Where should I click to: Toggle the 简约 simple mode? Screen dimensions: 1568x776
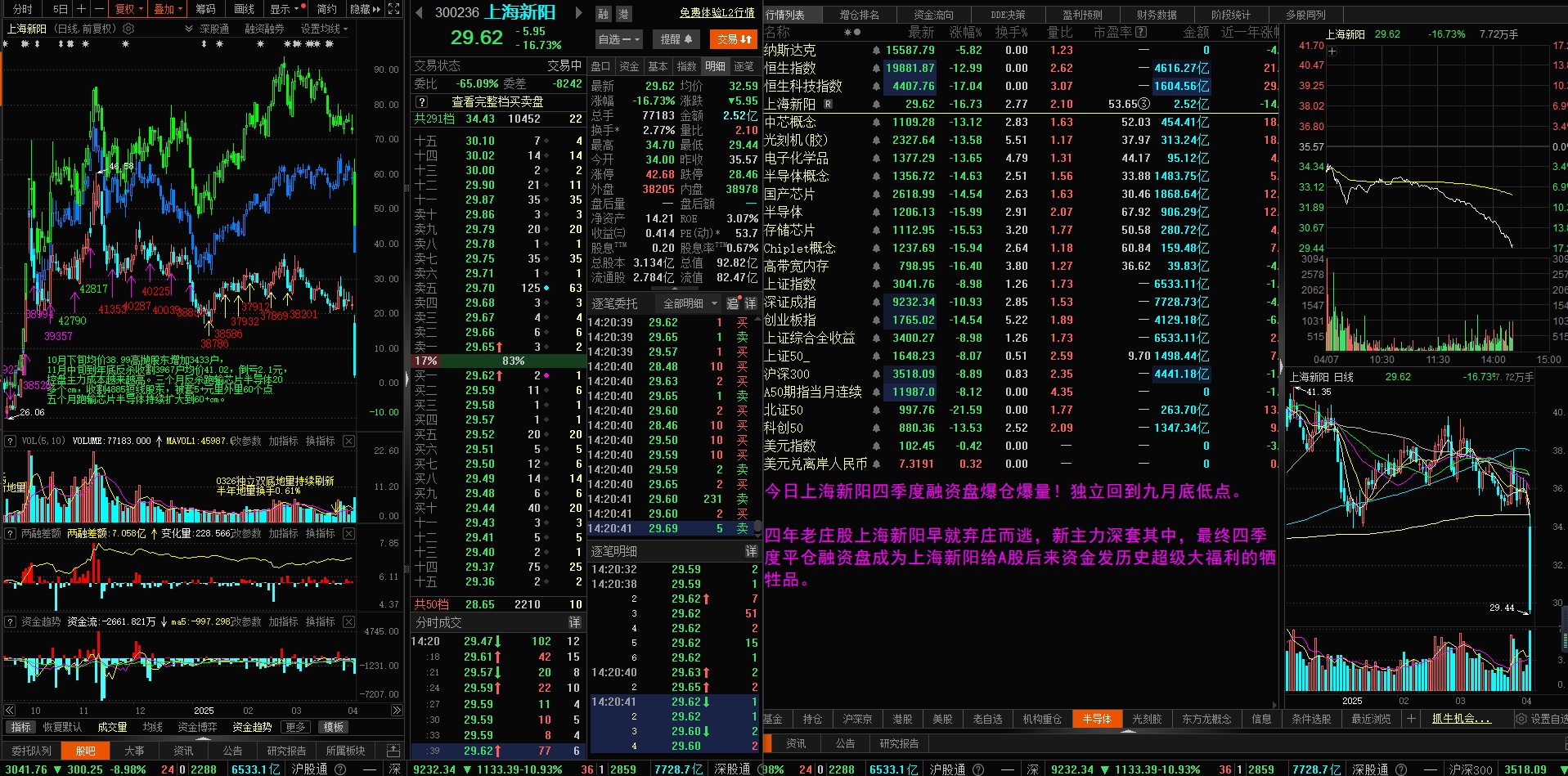(327, 9)
